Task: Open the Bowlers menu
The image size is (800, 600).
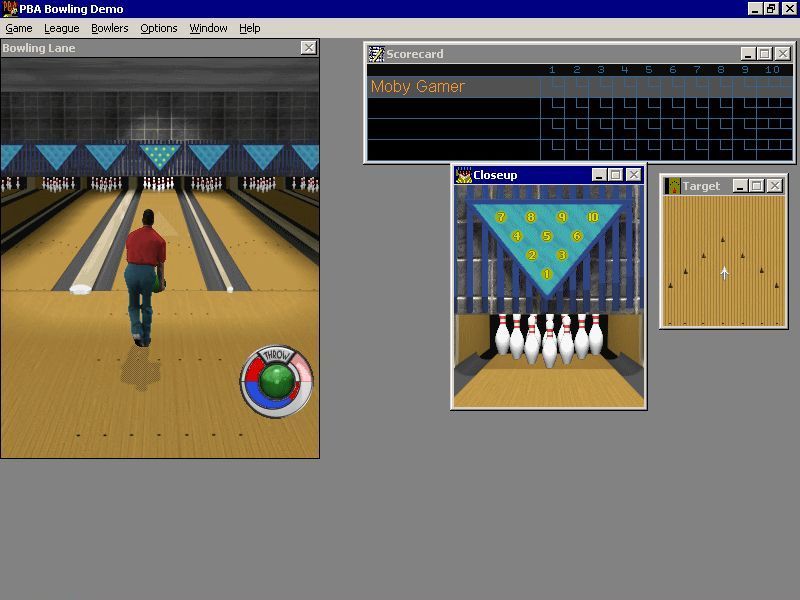Action: pos(110,28)
